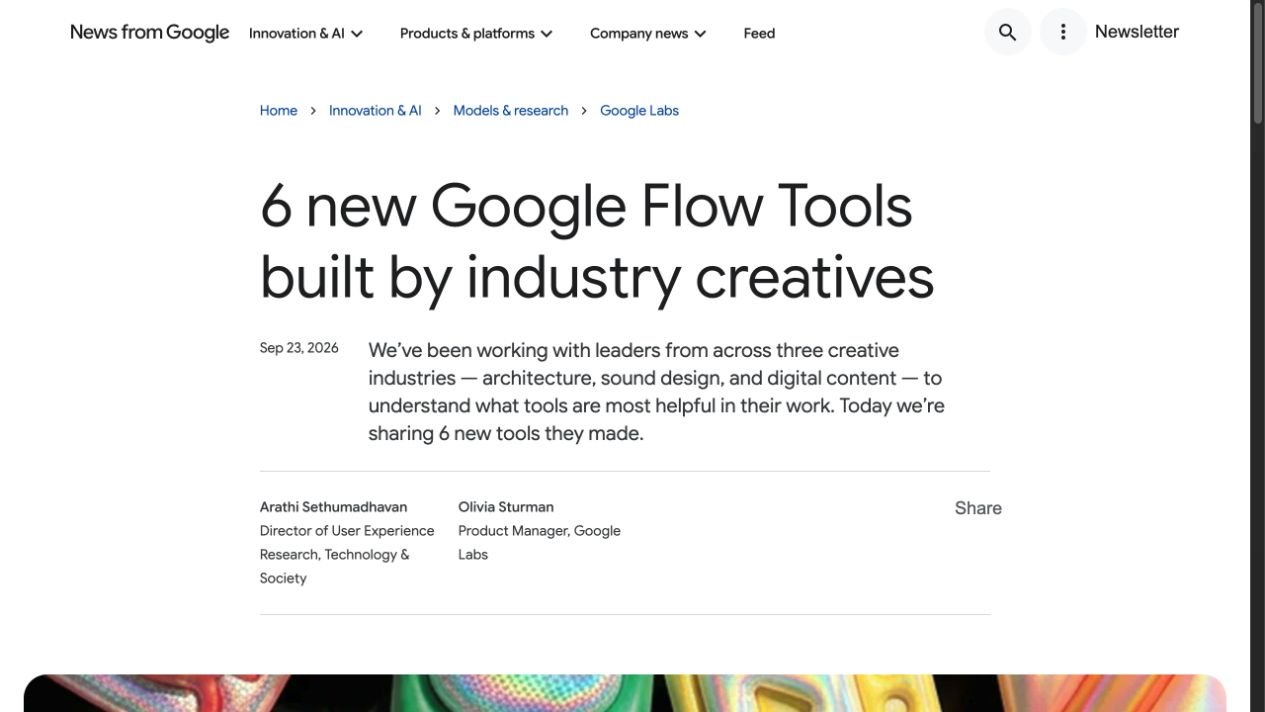Expand the Company news dropdown
1265x712 pixels.
click(648, 33)
